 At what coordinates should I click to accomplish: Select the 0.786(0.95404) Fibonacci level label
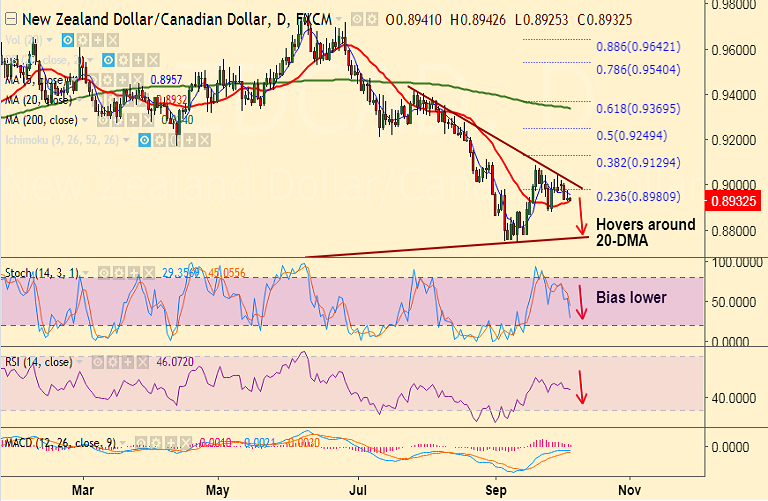tap(638, 70)
